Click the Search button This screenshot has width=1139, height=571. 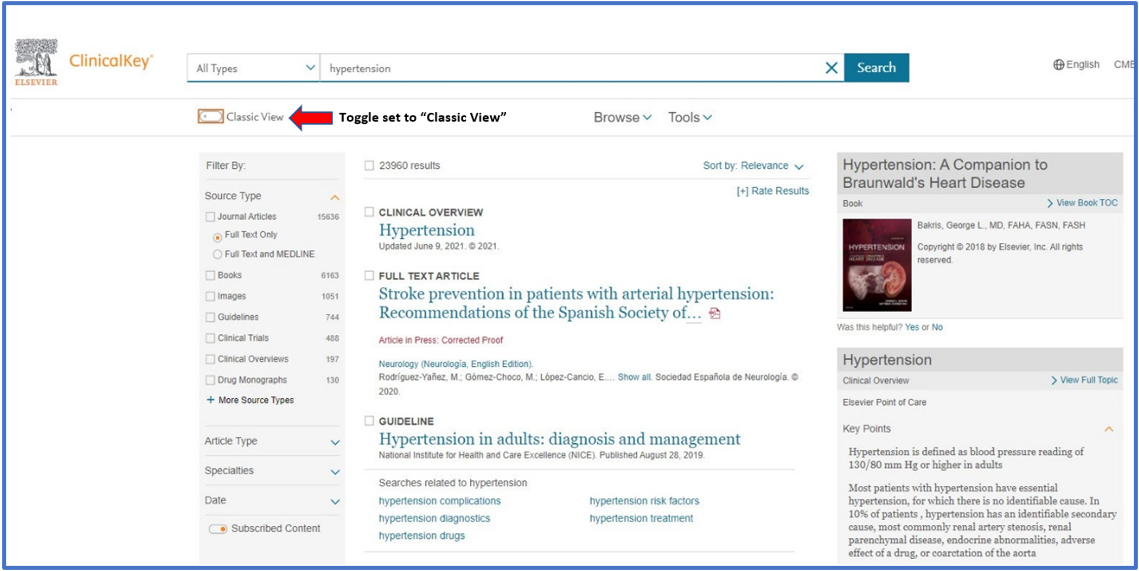876,68
